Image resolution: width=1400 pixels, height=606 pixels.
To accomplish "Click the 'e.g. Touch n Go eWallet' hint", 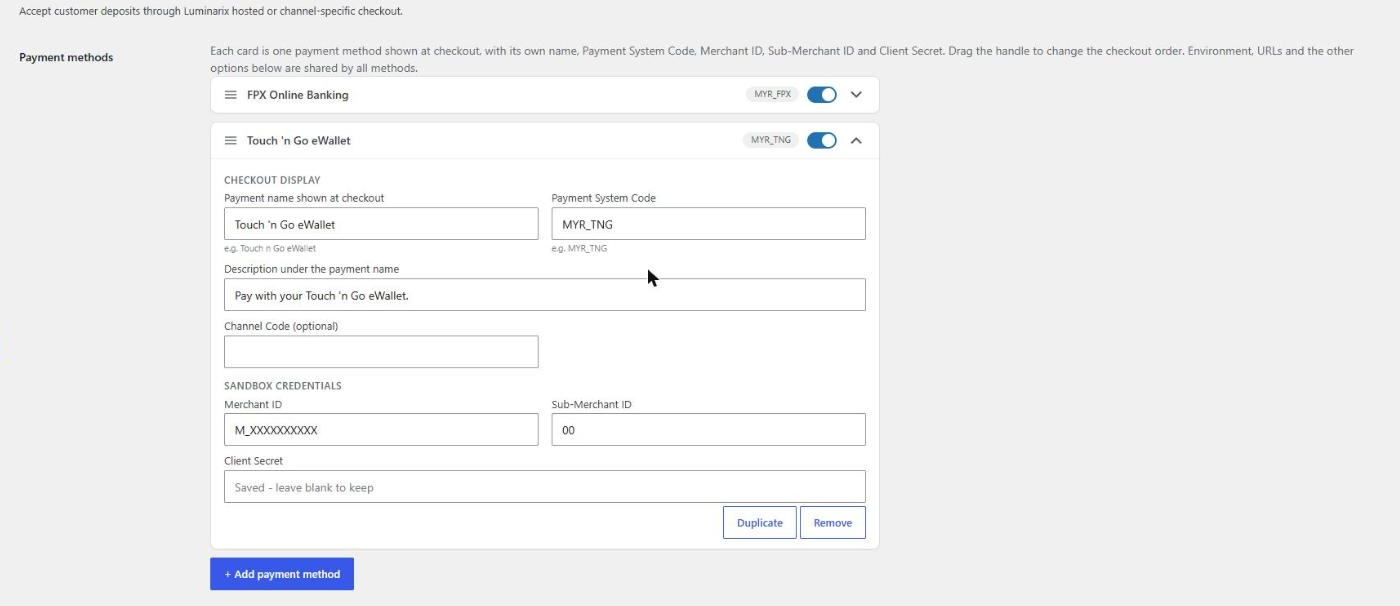I will click(270, 248).
